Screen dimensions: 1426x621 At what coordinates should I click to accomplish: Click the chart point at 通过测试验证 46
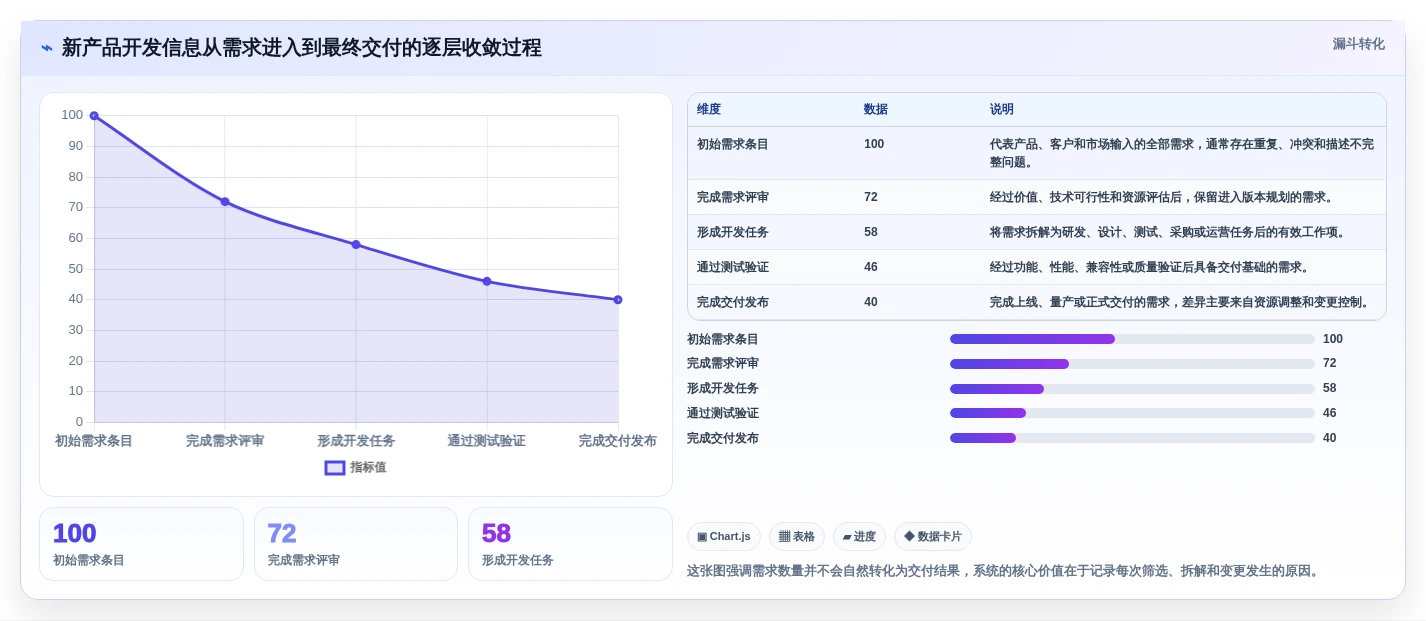[487, 282]
